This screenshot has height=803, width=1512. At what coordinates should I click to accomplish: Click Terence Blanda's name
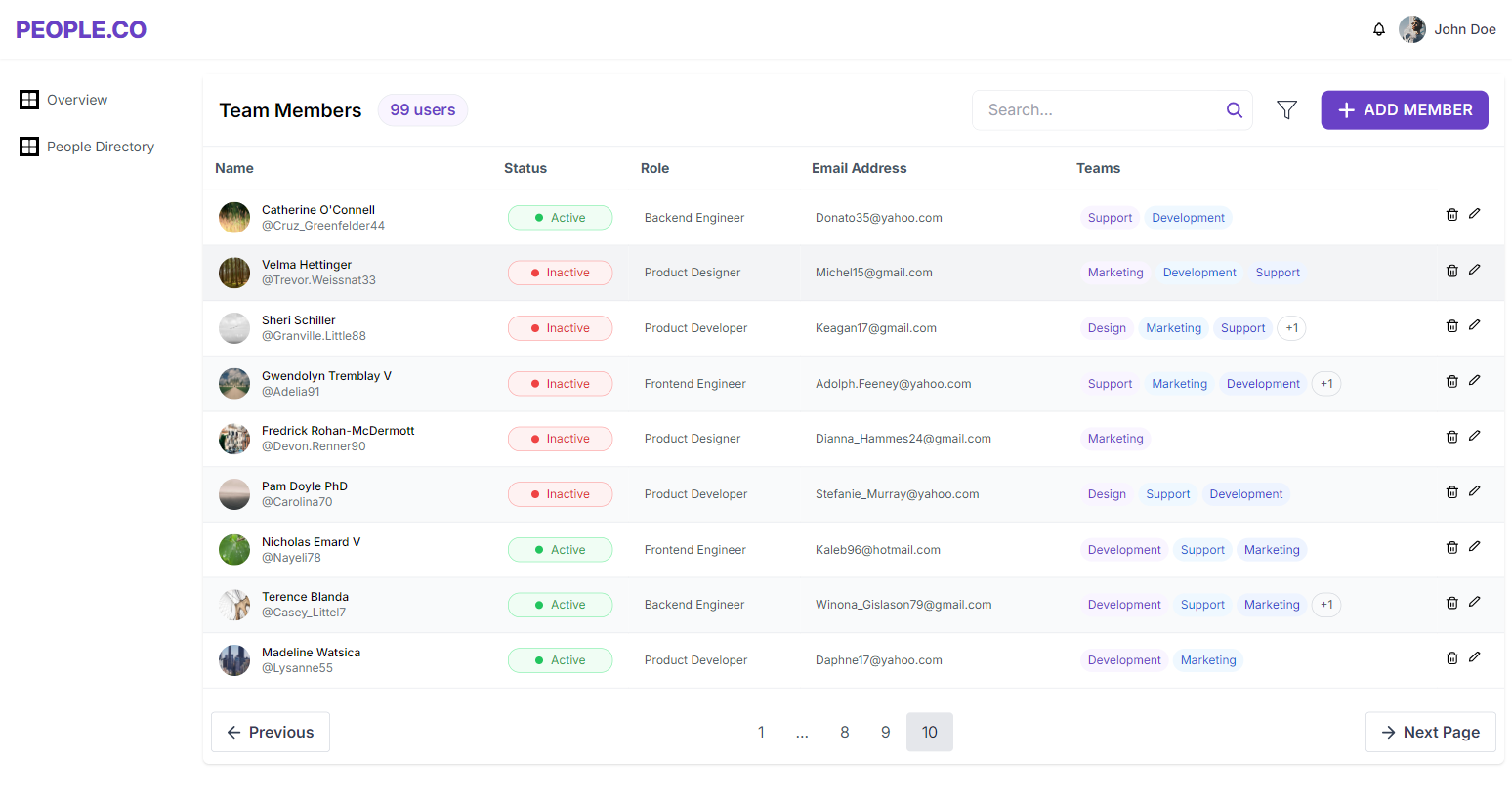coord(305,597)
